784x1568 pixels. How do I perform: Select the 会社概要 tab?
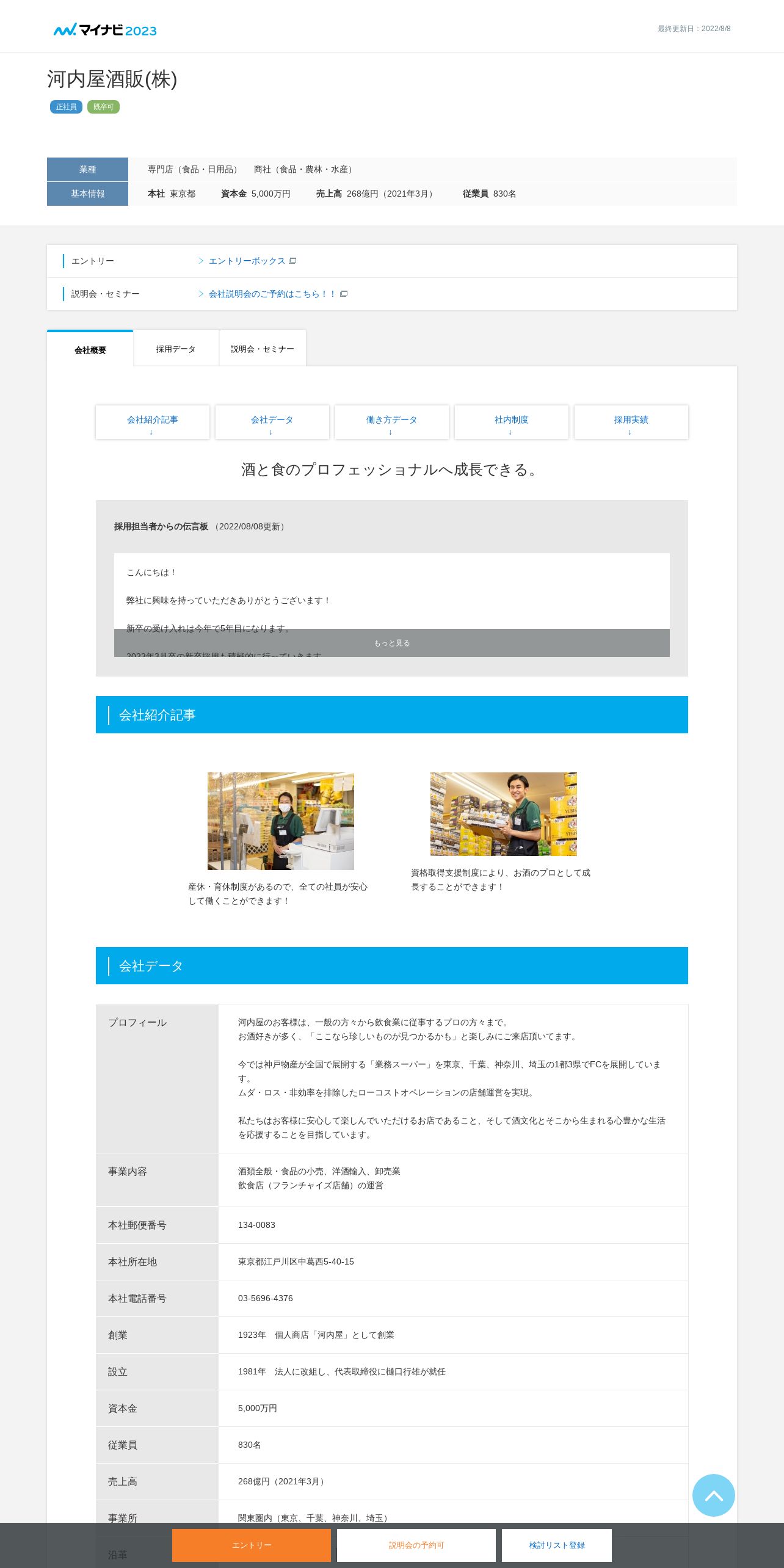(90, 349)
